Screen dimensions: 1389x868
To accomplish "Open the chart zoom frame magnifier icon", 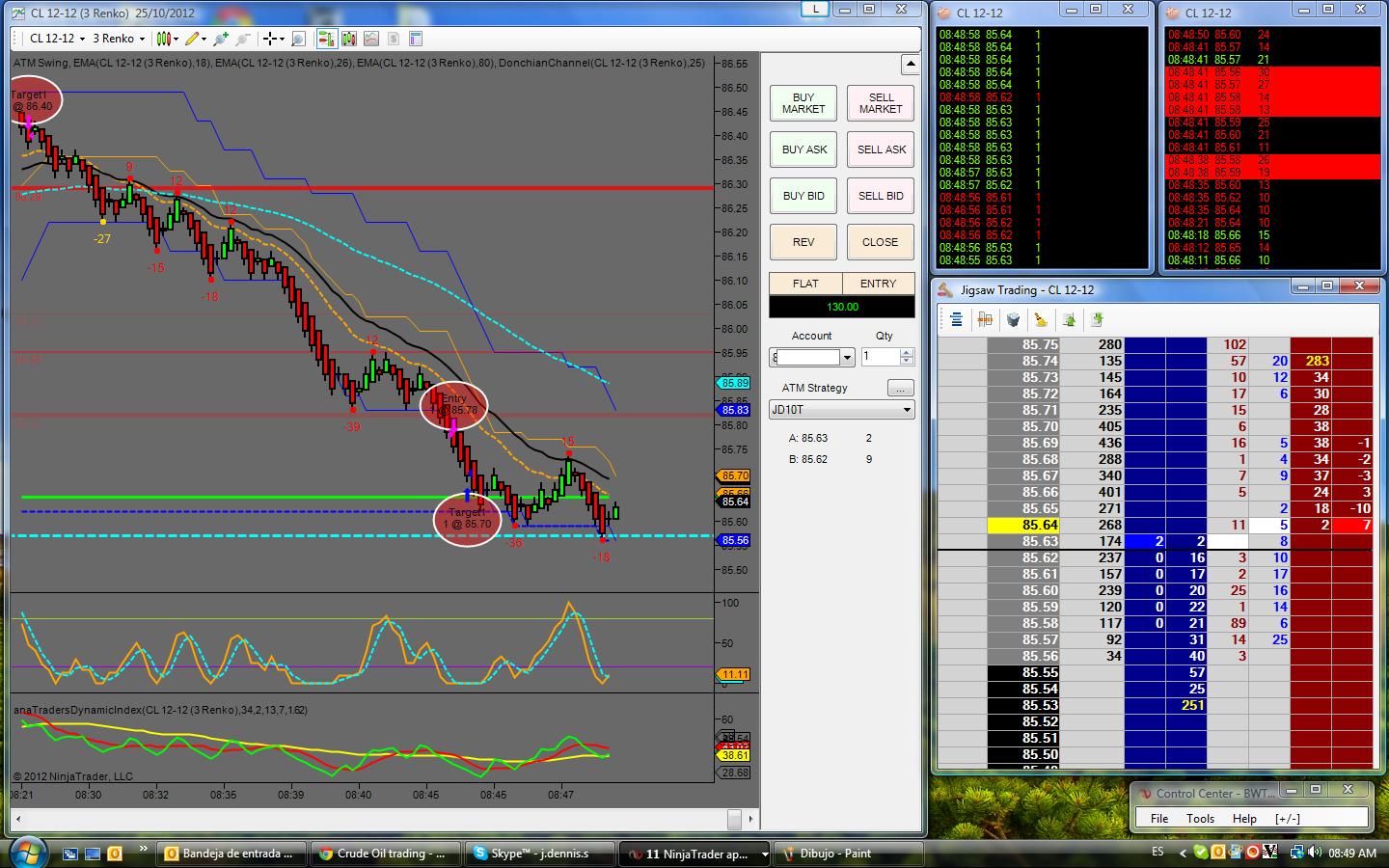I will point(299,39).
